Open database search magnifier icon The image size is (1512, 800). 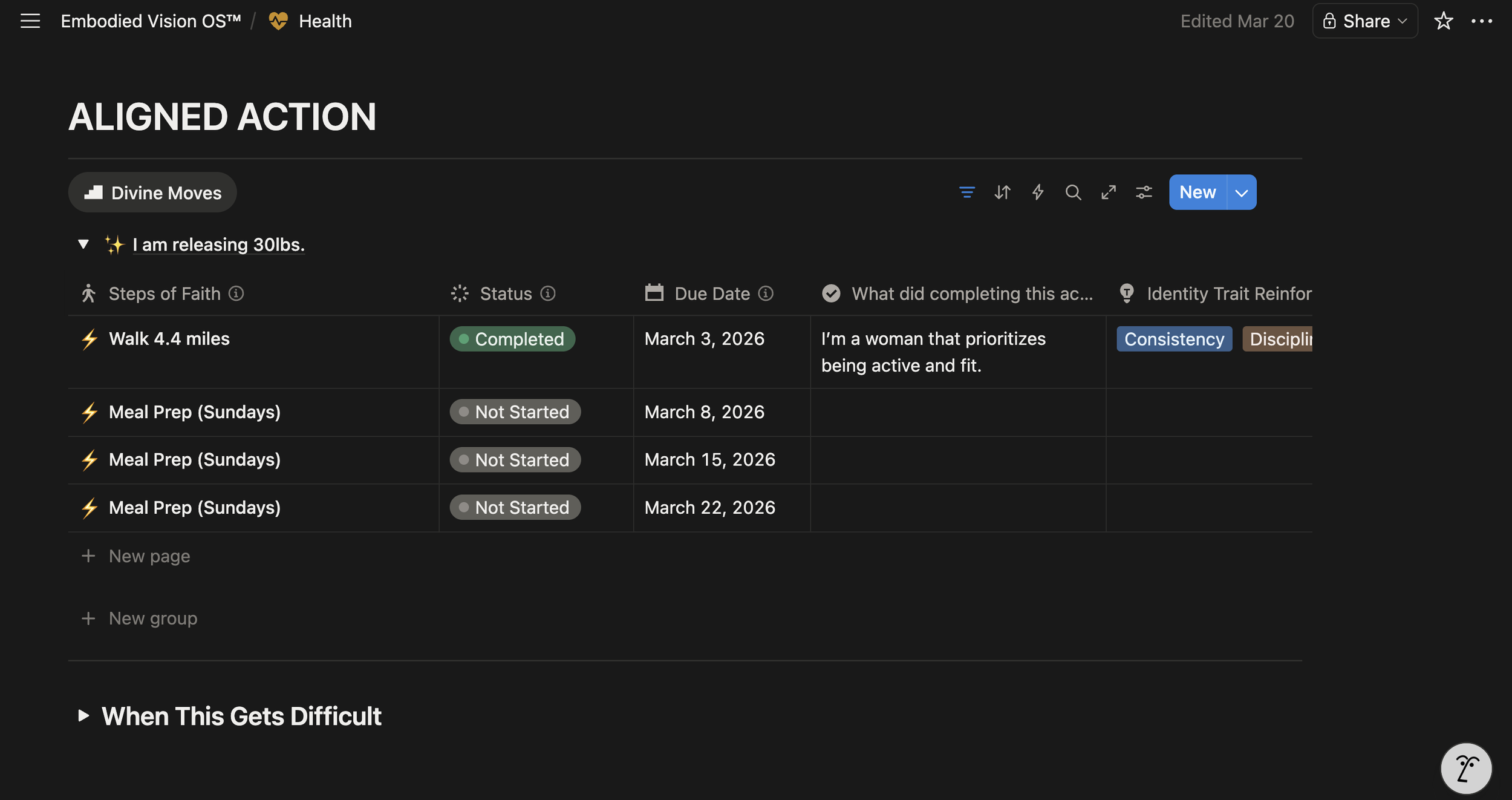pyautogui.click(x=1073, y=192)
